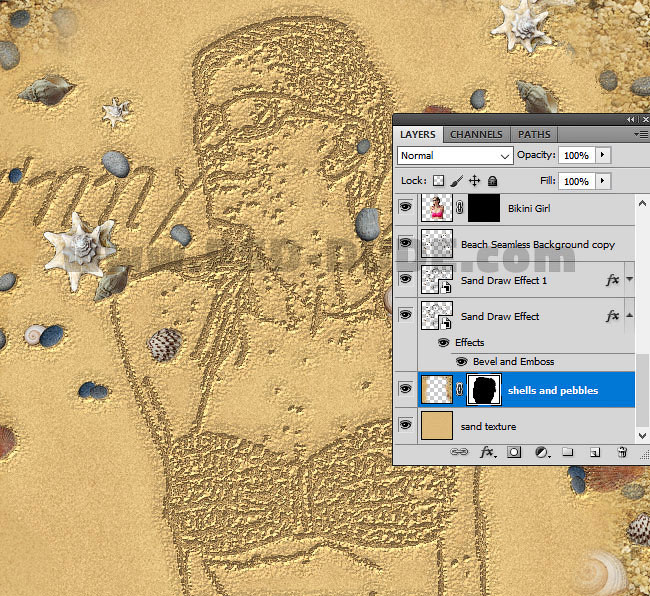Add a layer mask from panel footer
Image resolution: width=650 pixels, height=596 pixels.
pyautogui.click(x=514, y=452)
